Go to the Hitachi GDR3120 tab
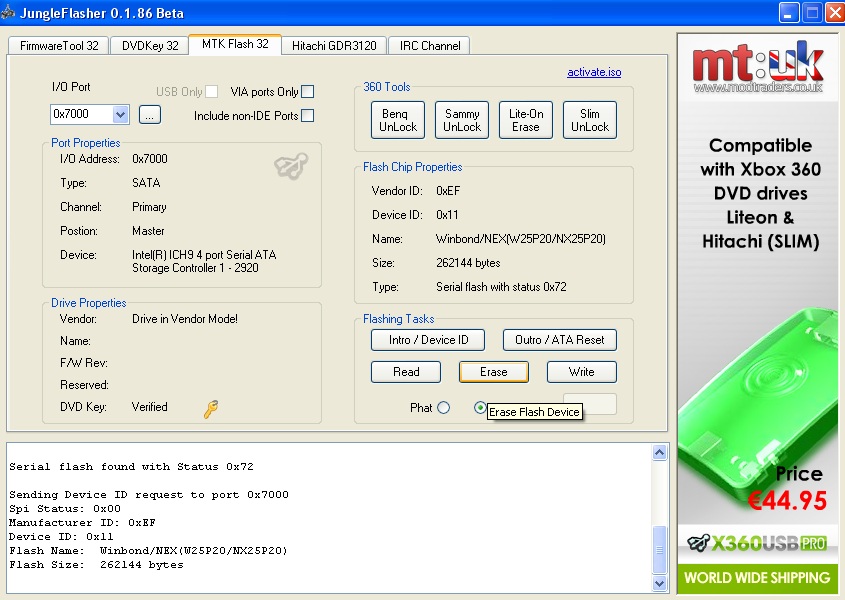This screenshot has height=600, width=845. (334, 46)
